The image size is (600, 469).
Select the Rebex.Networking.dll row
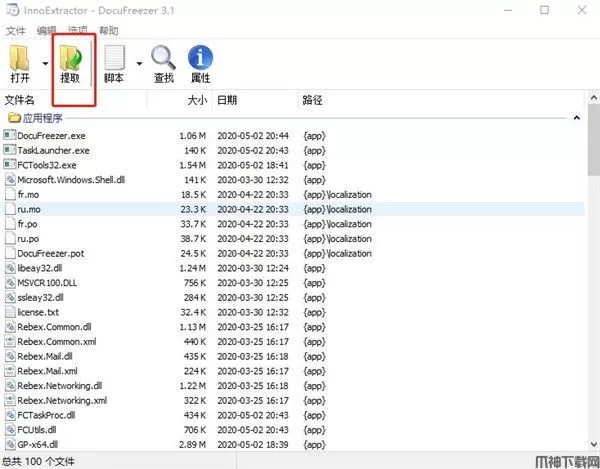pos(62,386)
